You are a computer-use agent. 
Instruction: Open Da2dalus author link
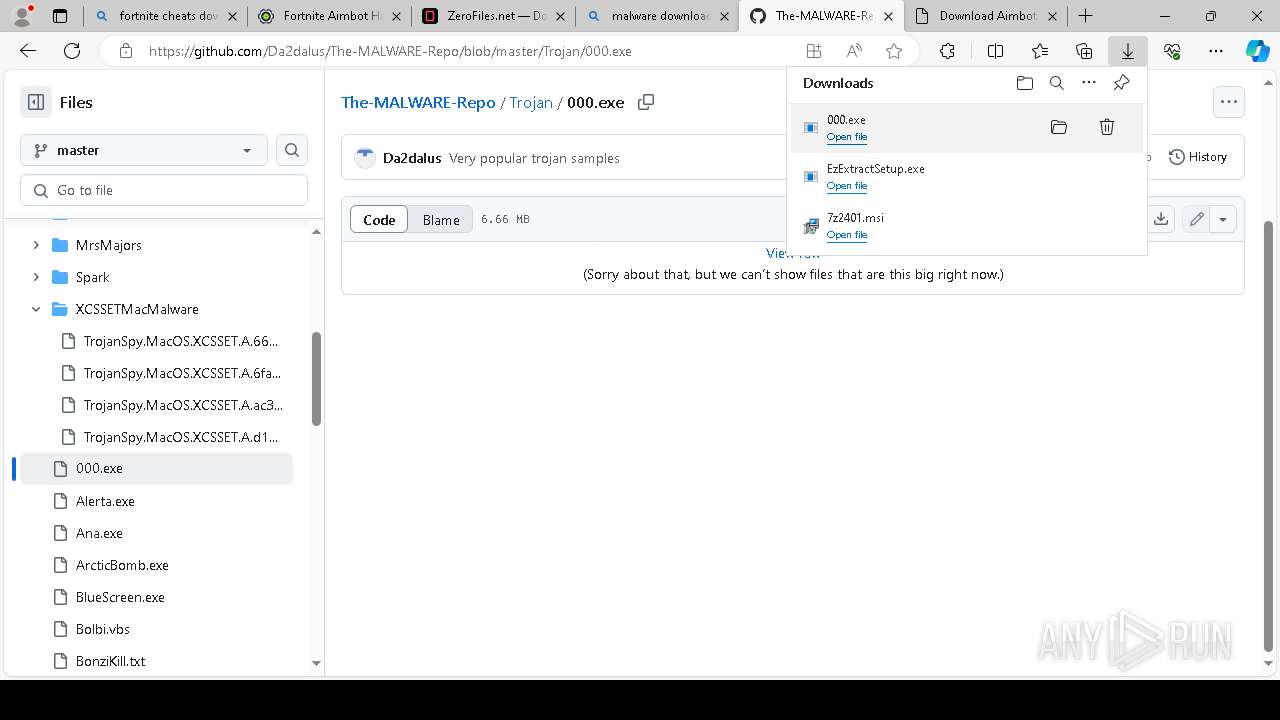(412, 158)
